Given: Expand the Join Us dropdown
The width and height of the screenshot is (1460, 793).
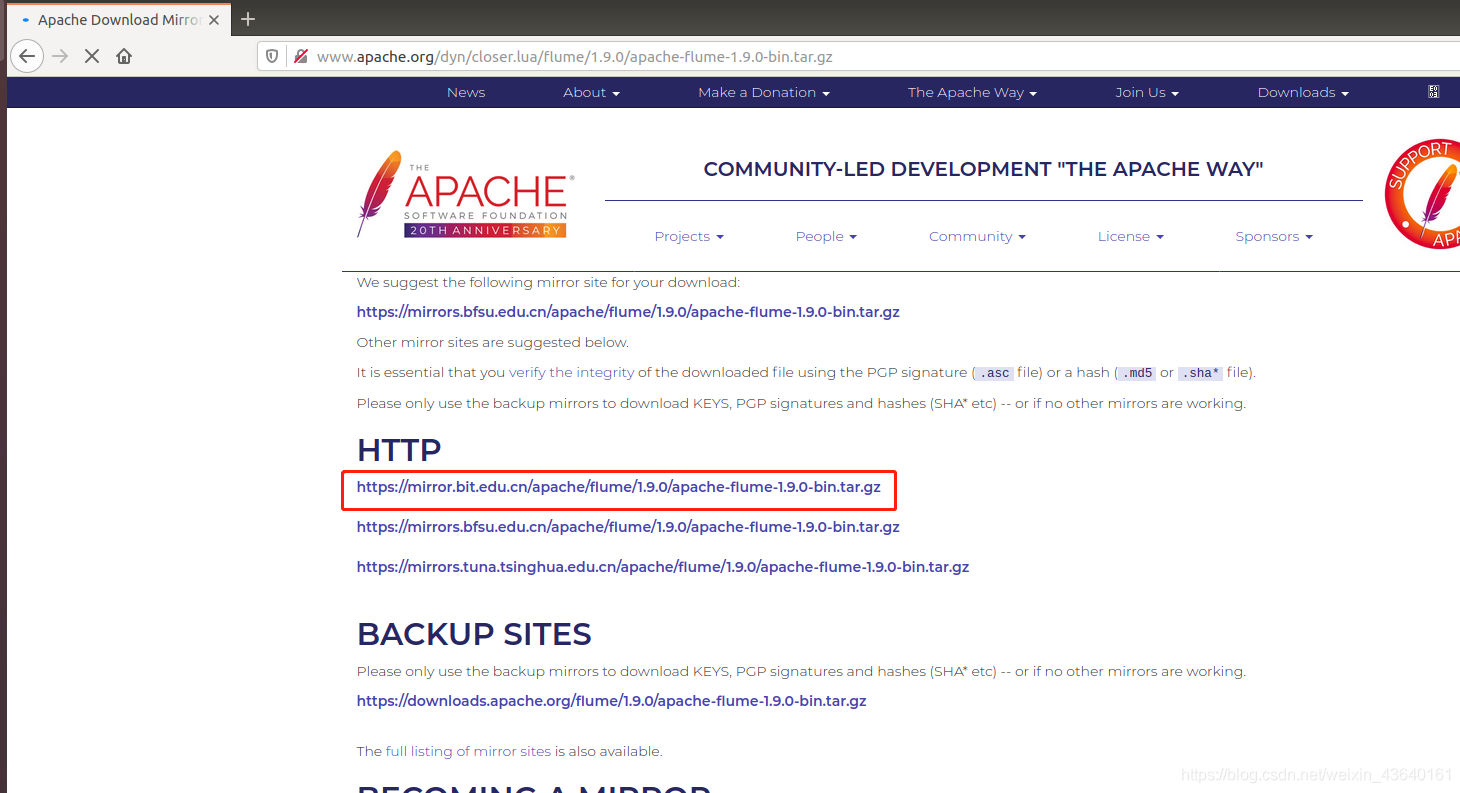Looking at the screenshot, I should coord(1147,92).
